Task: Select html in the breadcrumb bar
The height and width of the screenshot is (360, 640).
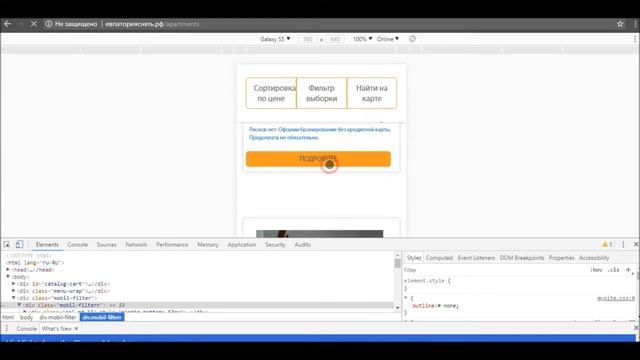Action: [8, 317]
